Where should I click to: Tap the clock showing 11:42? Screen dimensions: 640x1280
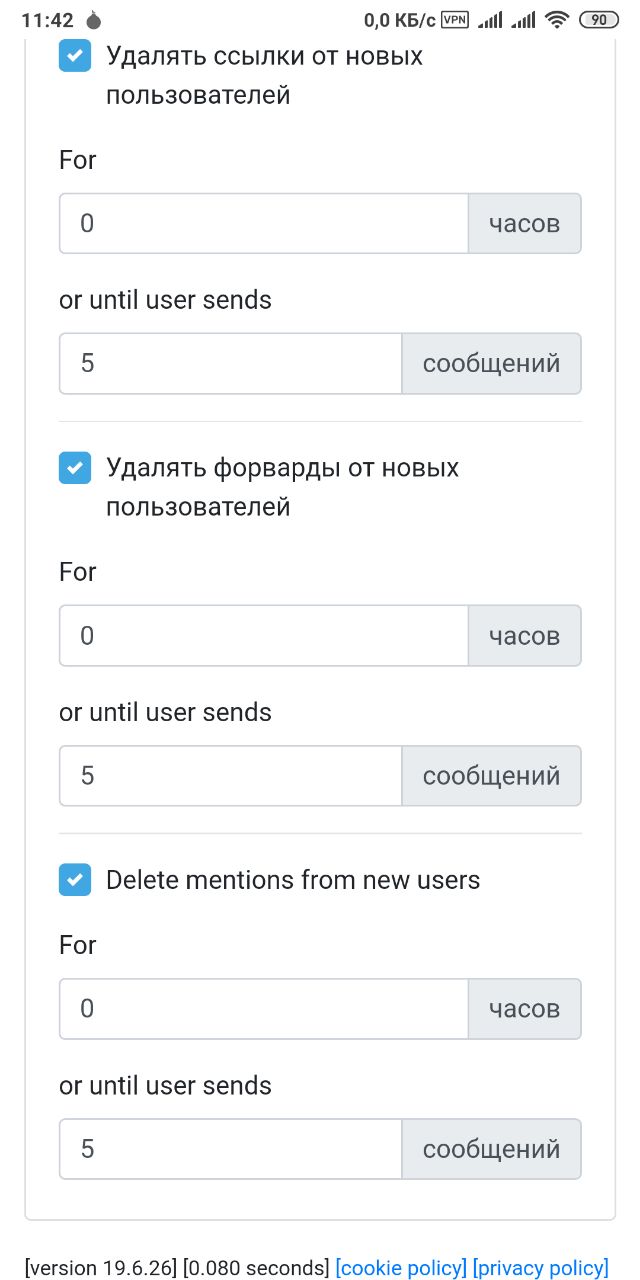tap(48, 20)
